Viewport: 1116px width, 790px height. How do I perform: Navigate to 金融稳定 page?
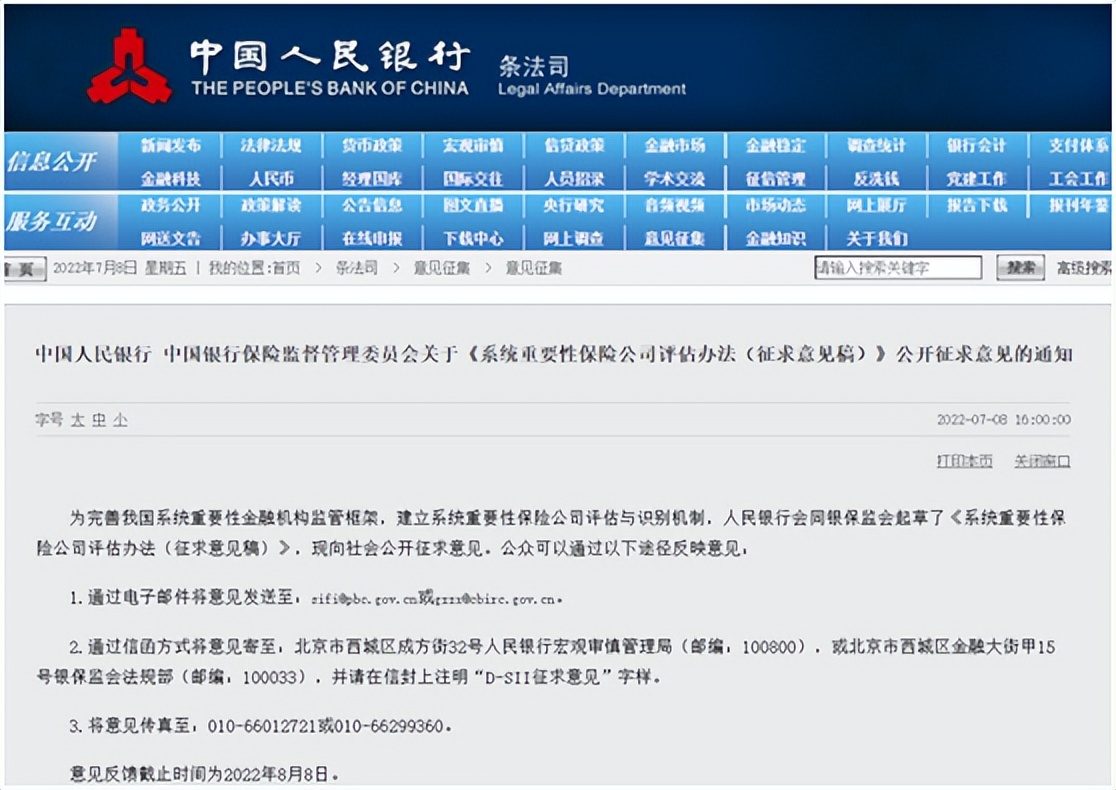[x=775, y=146]
